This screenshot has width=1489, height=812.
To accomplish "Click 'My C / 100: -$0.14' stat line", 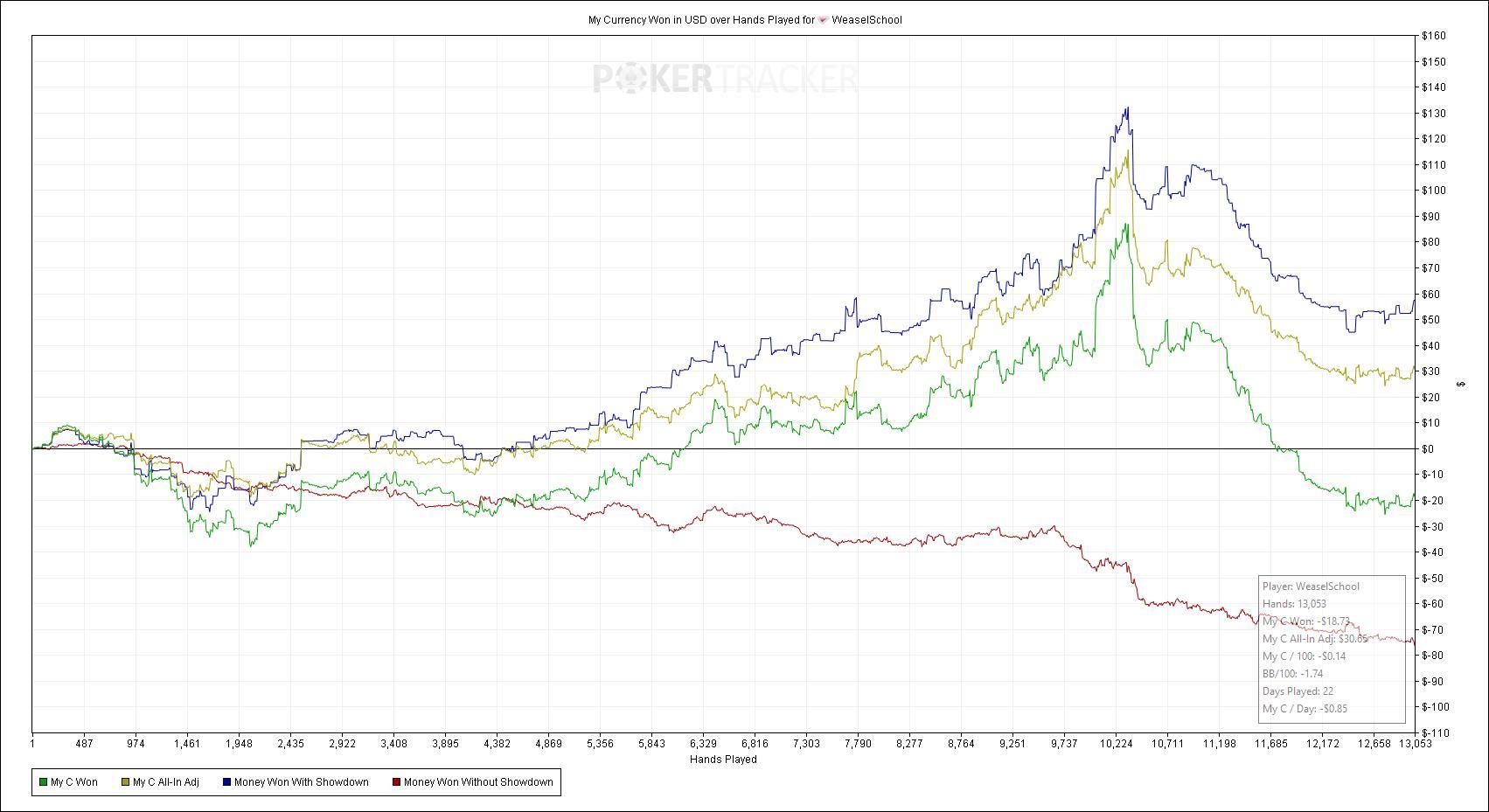I will [x=1304, y=656].
